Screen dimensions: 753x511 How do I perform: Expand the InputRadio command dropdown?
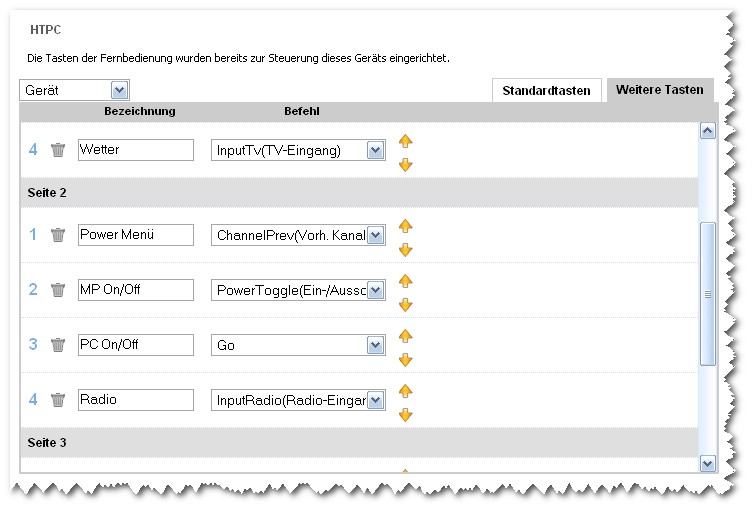tap(375, 400)
